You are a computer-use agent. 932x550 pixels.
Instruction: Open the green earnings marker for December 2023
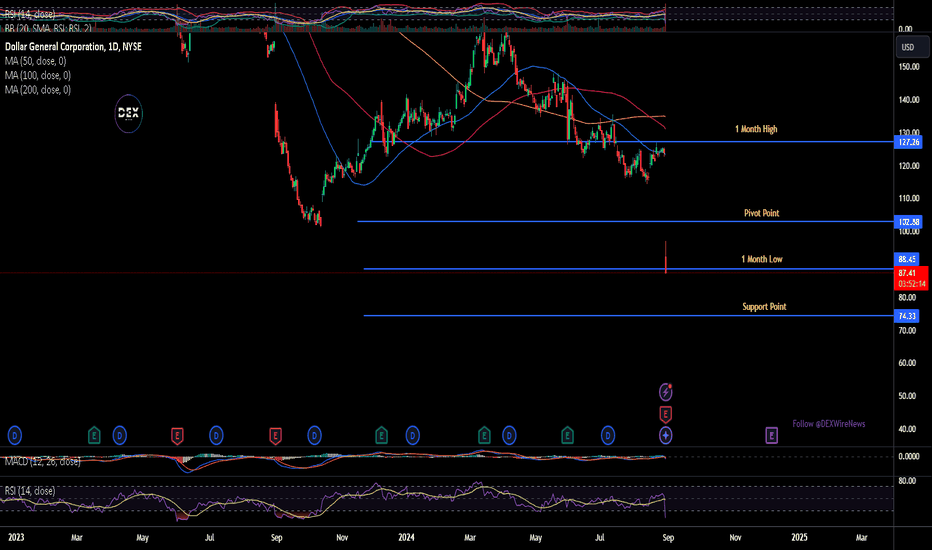pos(382,436)
